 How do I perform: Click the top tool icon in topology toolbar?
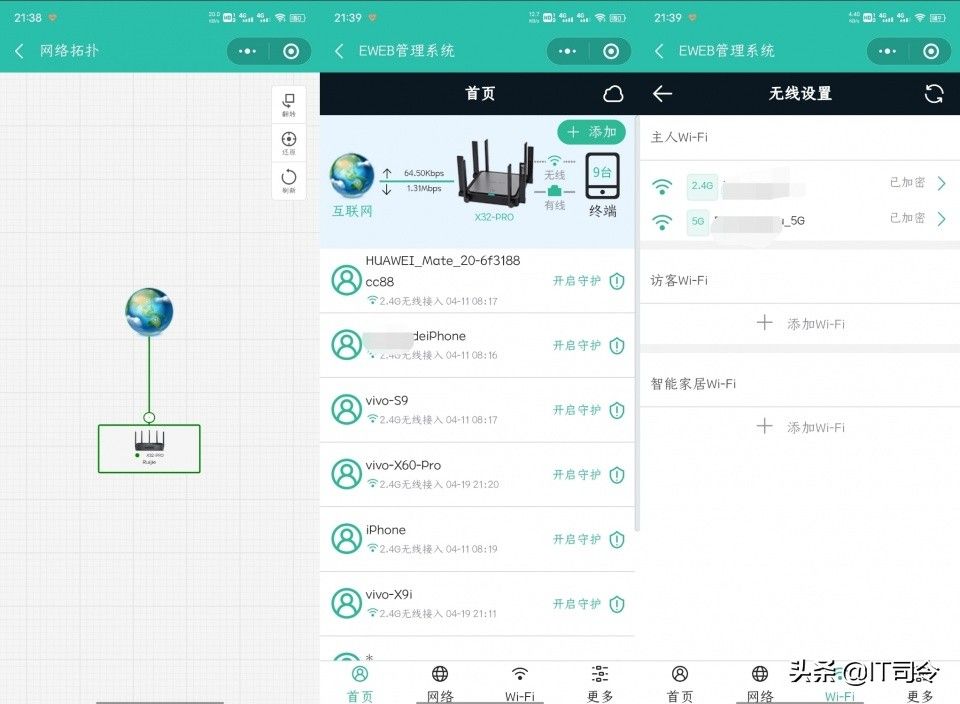point(288,105)
